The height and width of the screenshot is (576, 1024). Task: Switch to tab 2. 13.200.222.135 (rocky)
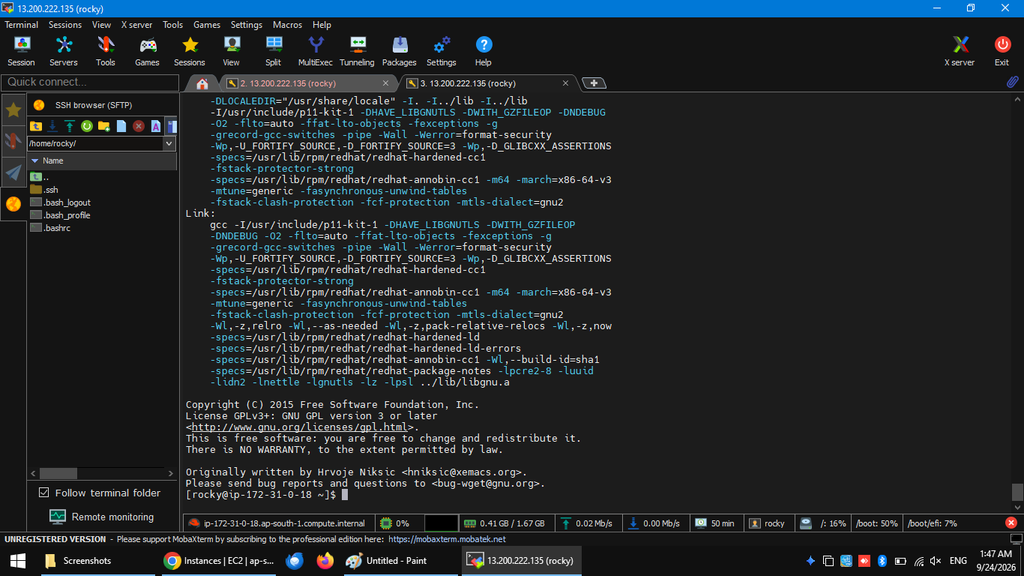coord(308,83)
